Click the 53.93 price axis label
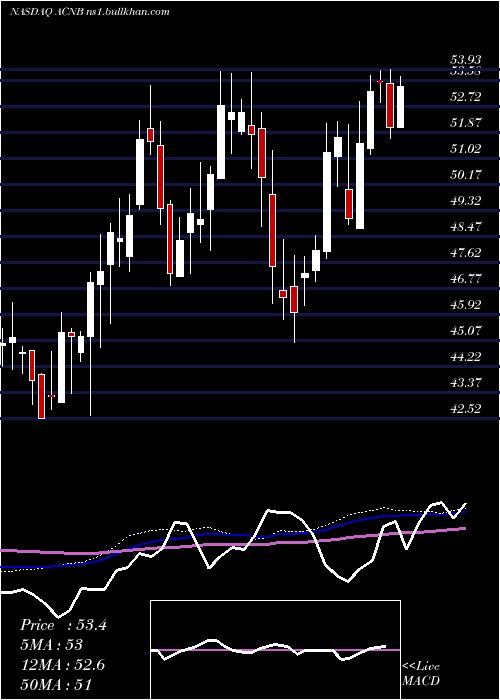This screenshot has width=500, height=700. pos(466,59)
